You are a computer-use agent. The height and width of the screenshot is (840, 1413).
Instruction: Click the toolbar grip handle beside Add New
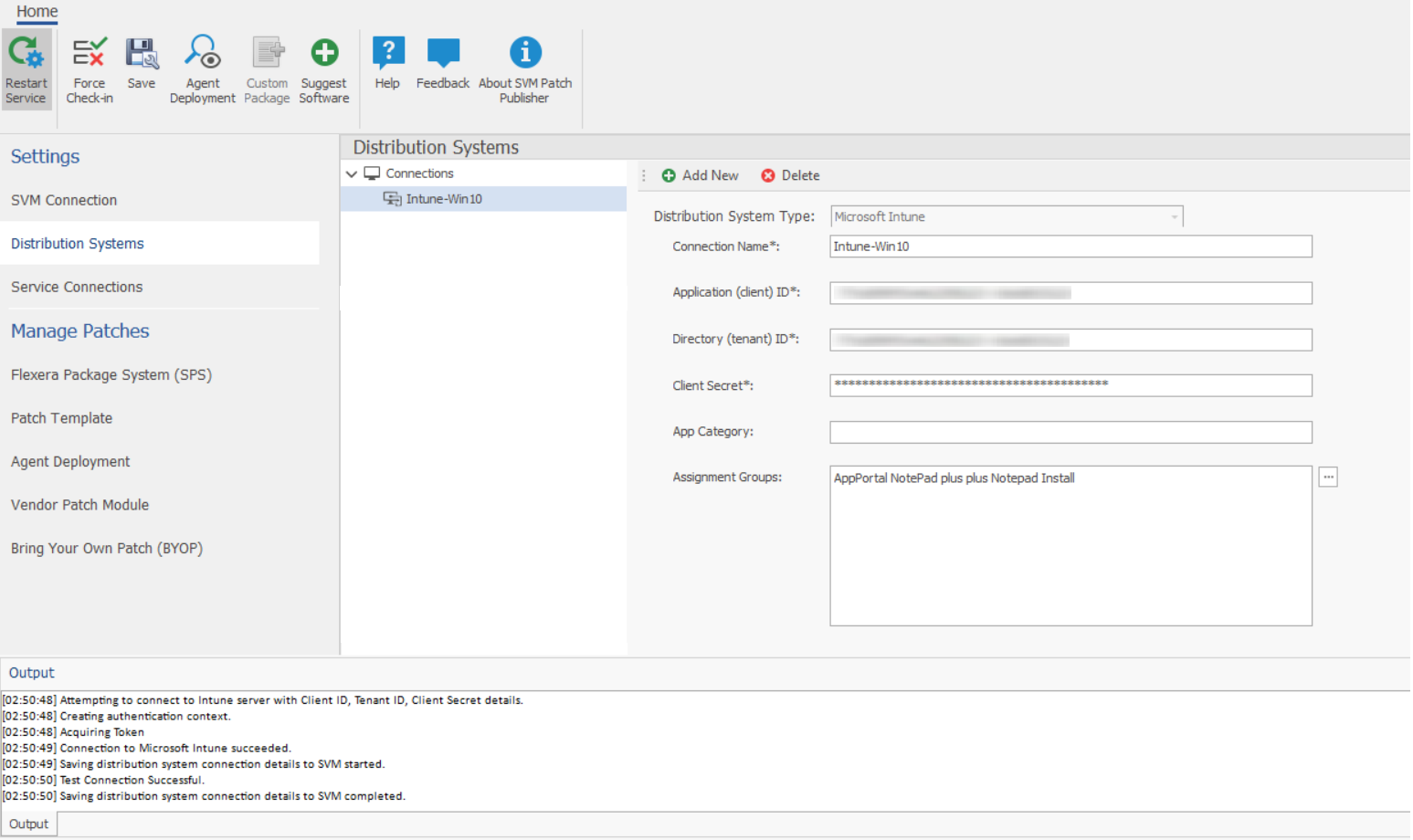coord(644,175)
